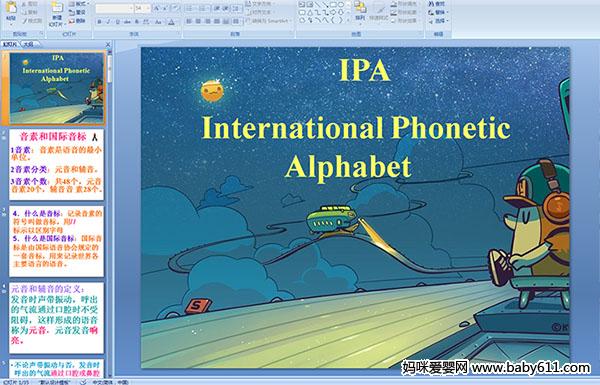The height and width of the screenshot is (385, 600).
Task: Apply distributed alignment
Action: pyautogui.click(x=226, y=21)
